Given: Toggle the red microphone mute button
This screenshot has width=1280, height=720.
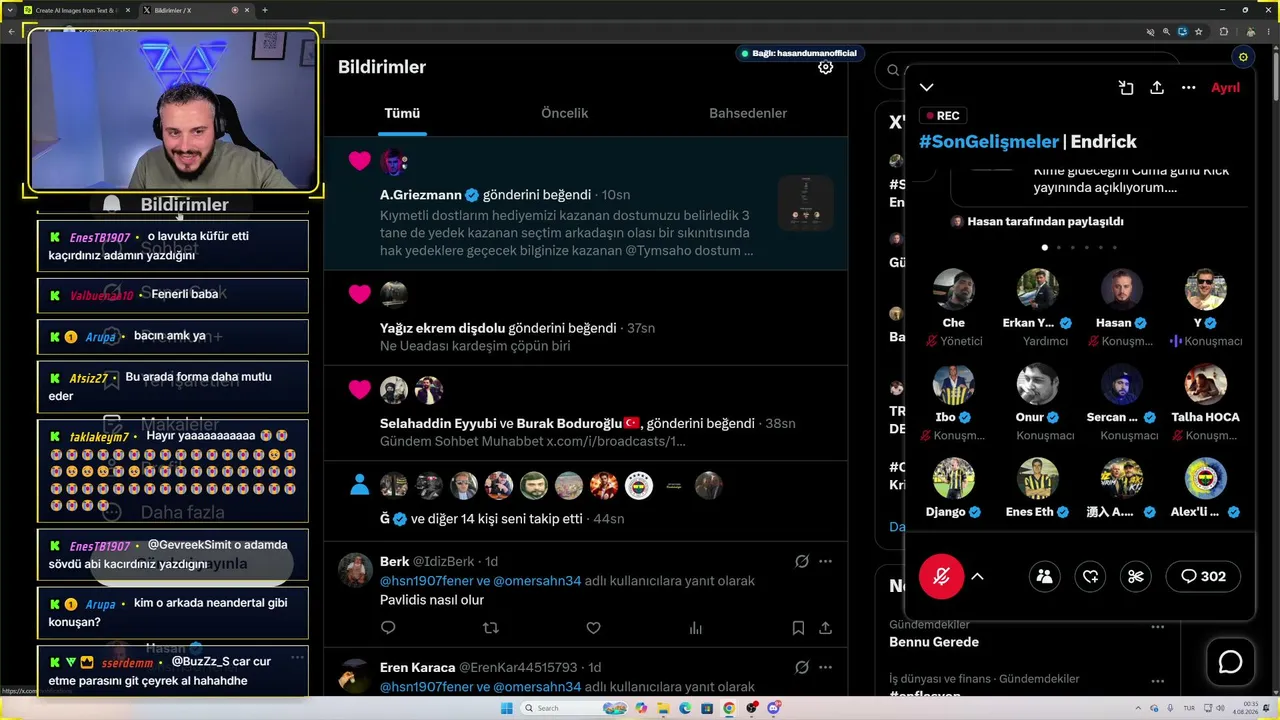Looking at the screenshot, I should 941,576.
